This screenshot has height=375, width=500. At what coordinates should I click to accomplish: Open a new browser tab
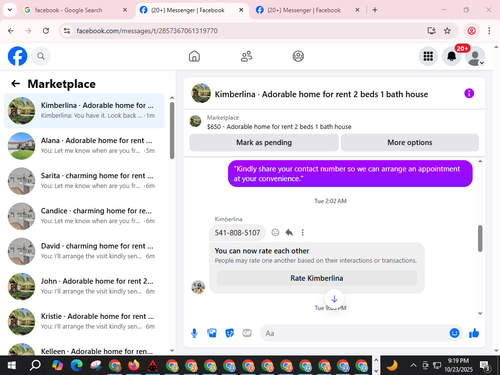coord(375,10)
